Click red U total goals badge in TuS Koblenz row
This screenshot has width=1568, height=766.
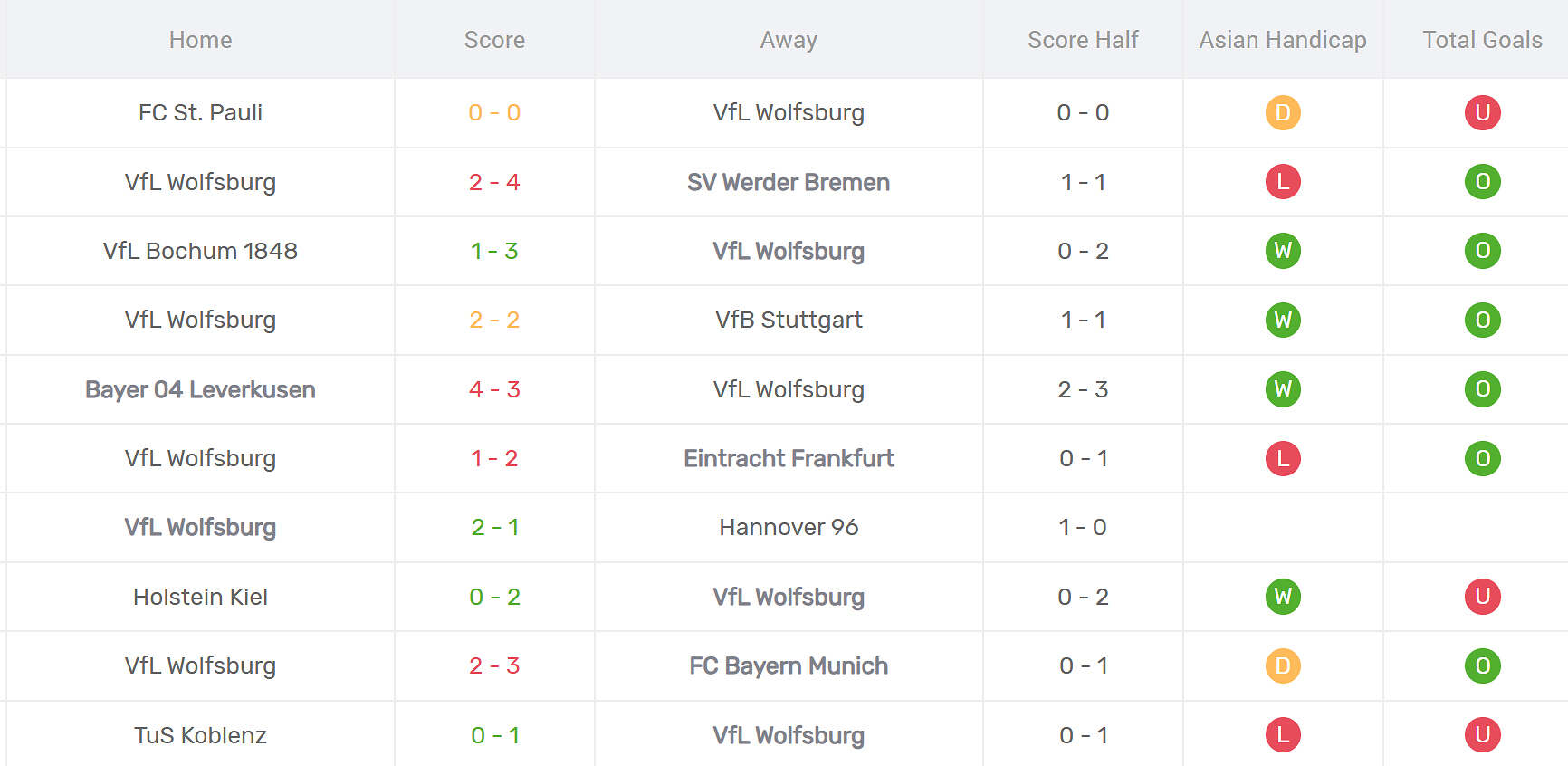coord(1483,735)
